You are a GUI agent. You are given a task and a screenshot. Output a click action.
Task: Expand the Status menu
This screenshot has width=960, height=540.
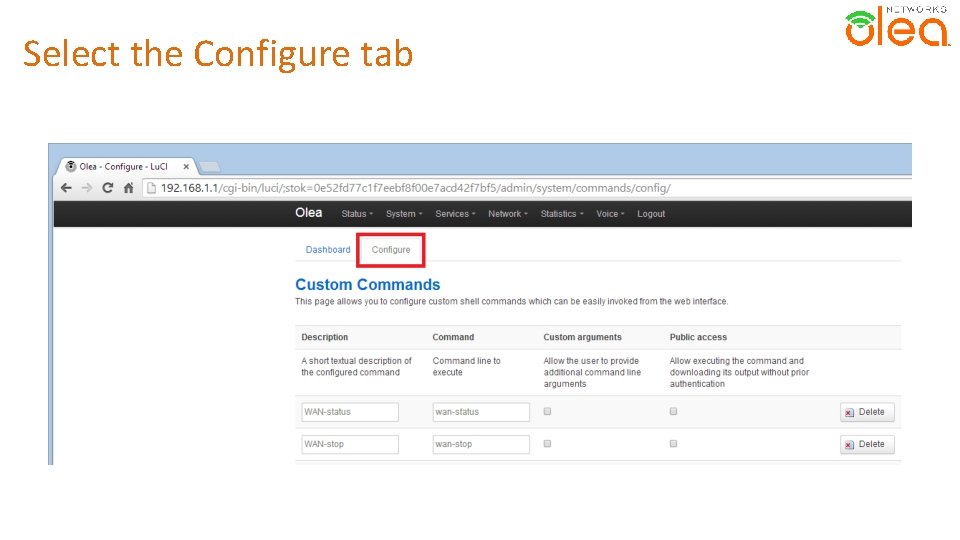pyautogui.click(x=357, y=214)
